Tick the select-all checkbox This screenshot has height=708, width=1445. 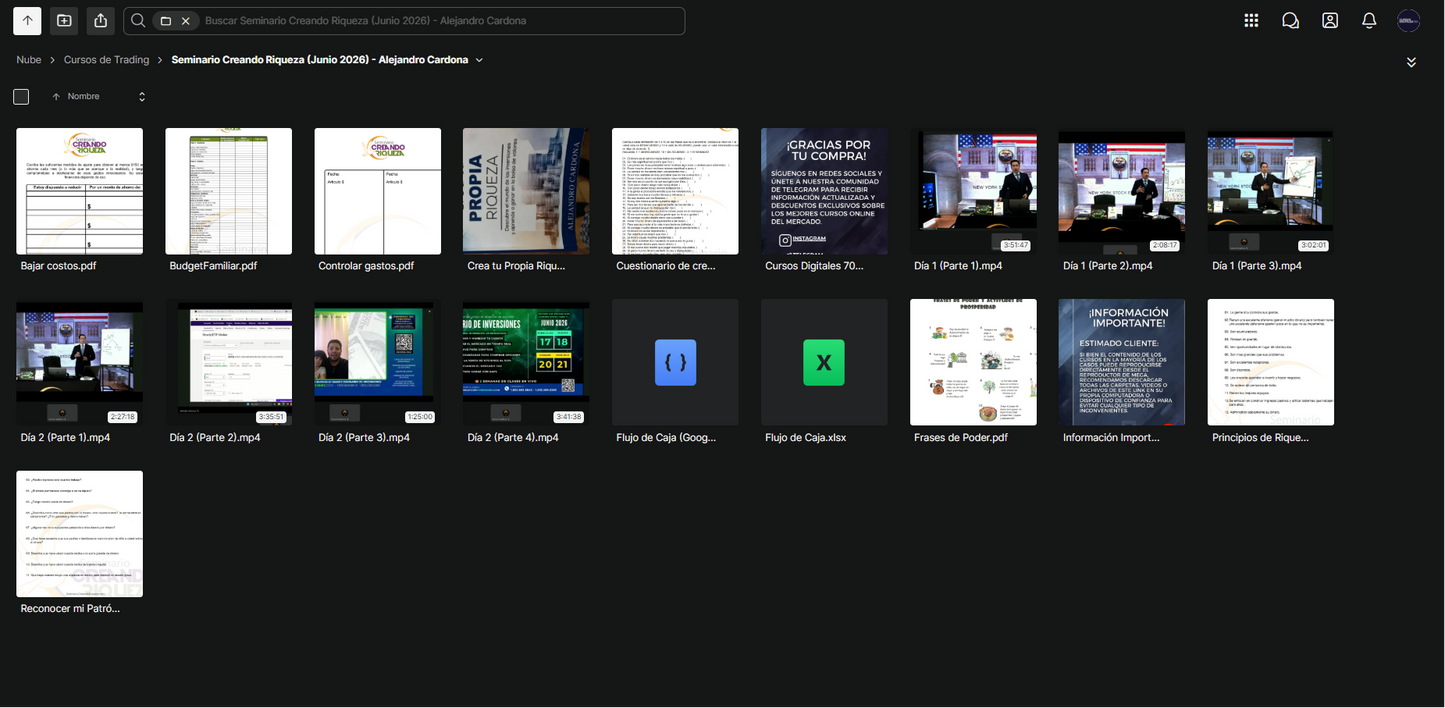coord(21,97)
